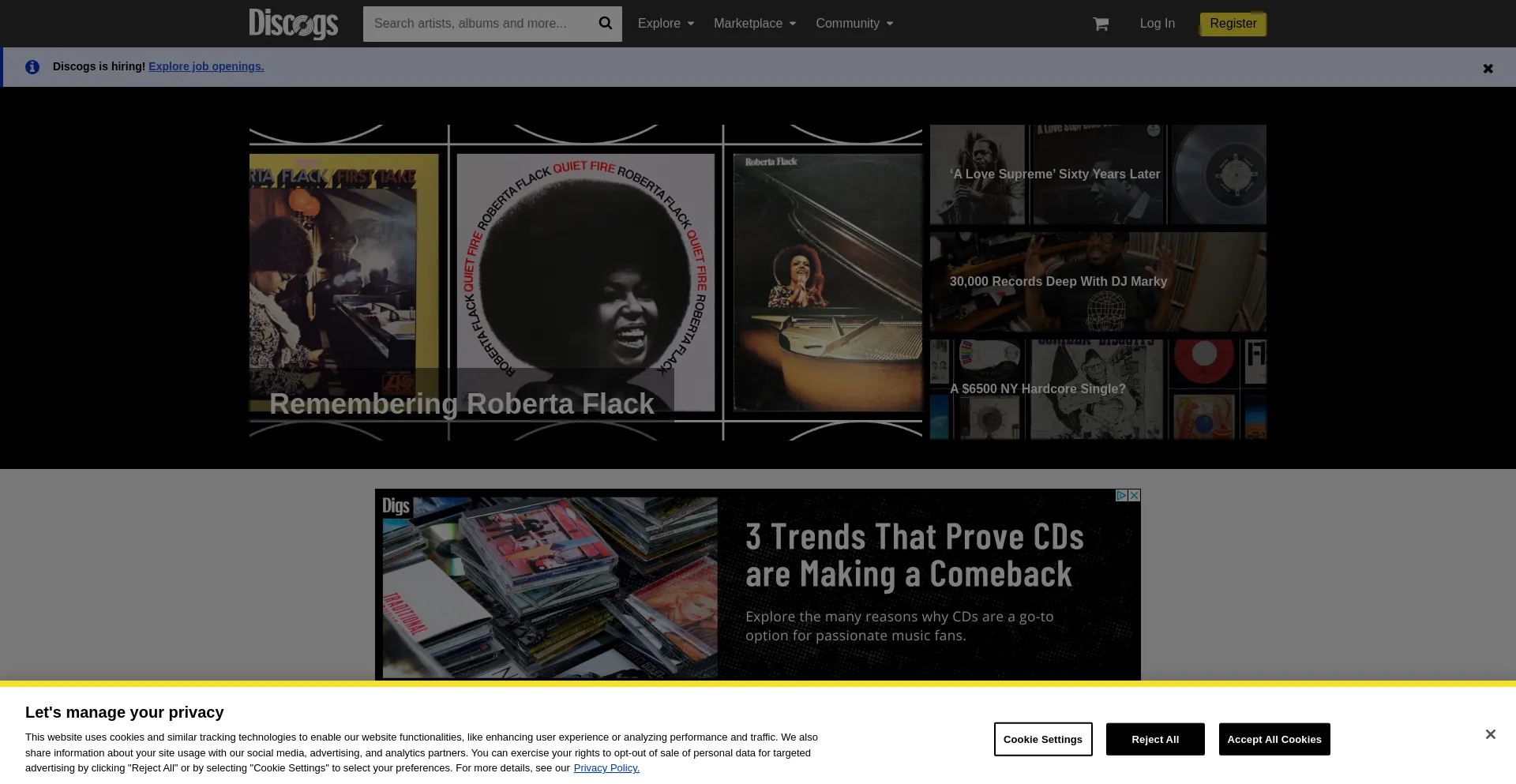This screenshot has height=784, width=1516.
Task: Open Cookie Settings
Action: point(1043,739)
